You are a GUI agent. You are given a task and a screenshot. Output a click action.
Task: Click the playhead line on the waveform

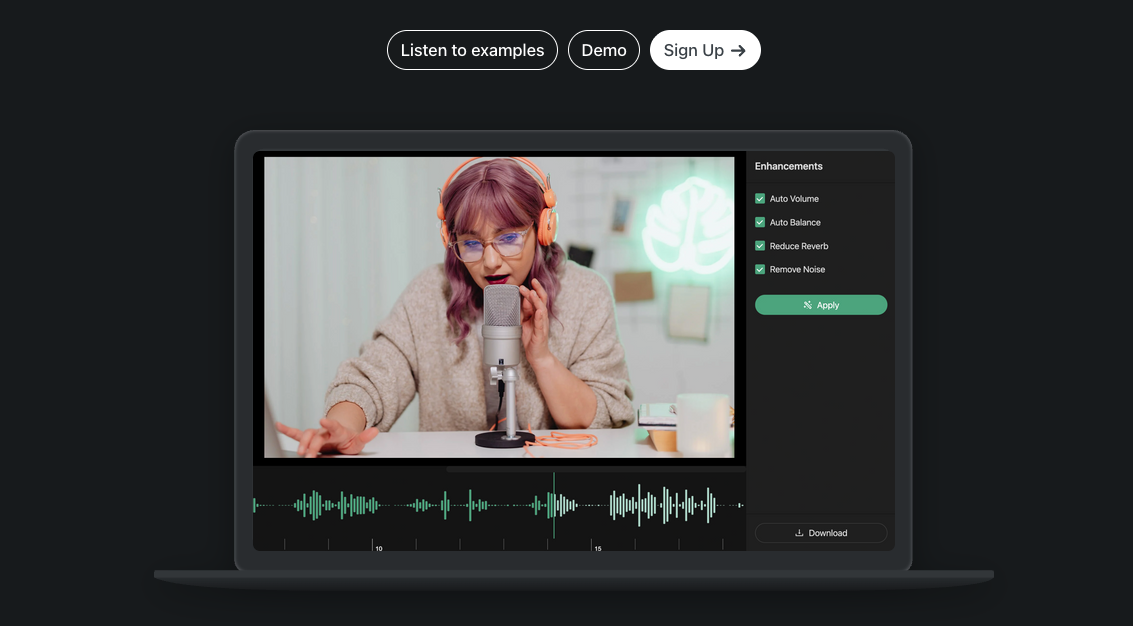pos(554,505)
